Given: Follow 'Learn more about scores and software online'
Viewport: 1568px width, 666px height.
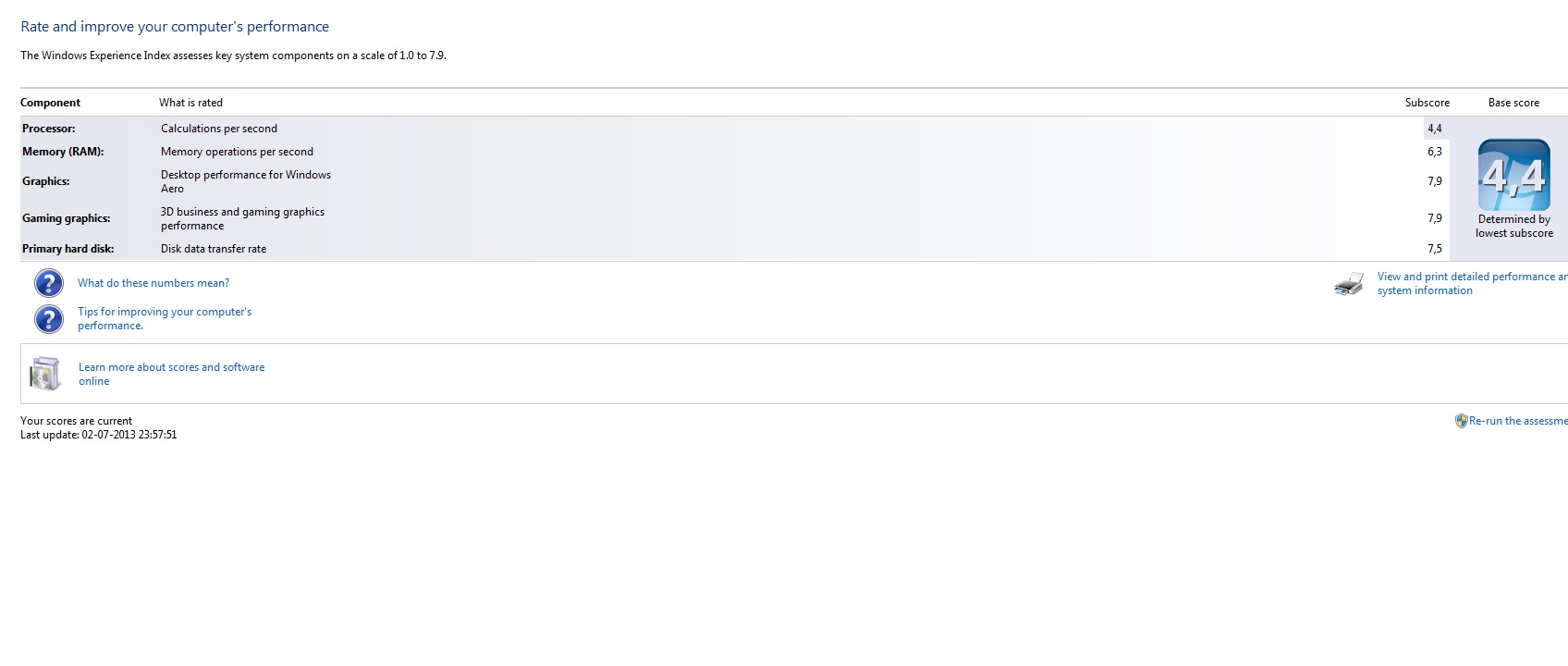Looking at the screenshot, I should point(171,374).
